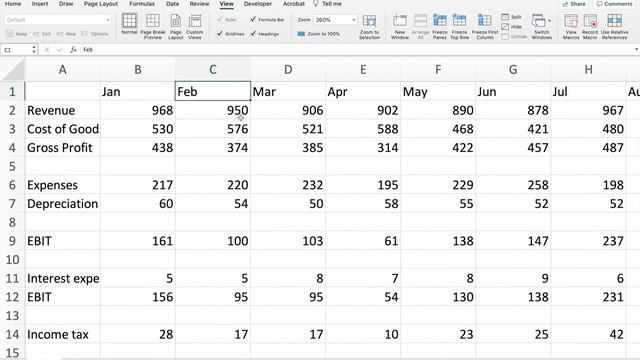The width and height of the screenshot is (640, 360).
Task: Expand the formula bar
Action: (x=636, y=49)
